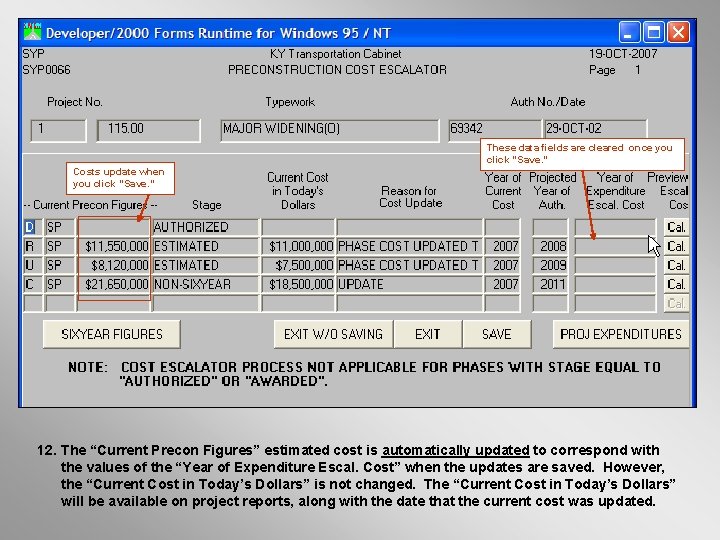Click precon figure $11,550,000
The image size is (720, 540).
[x=114, y=247]
